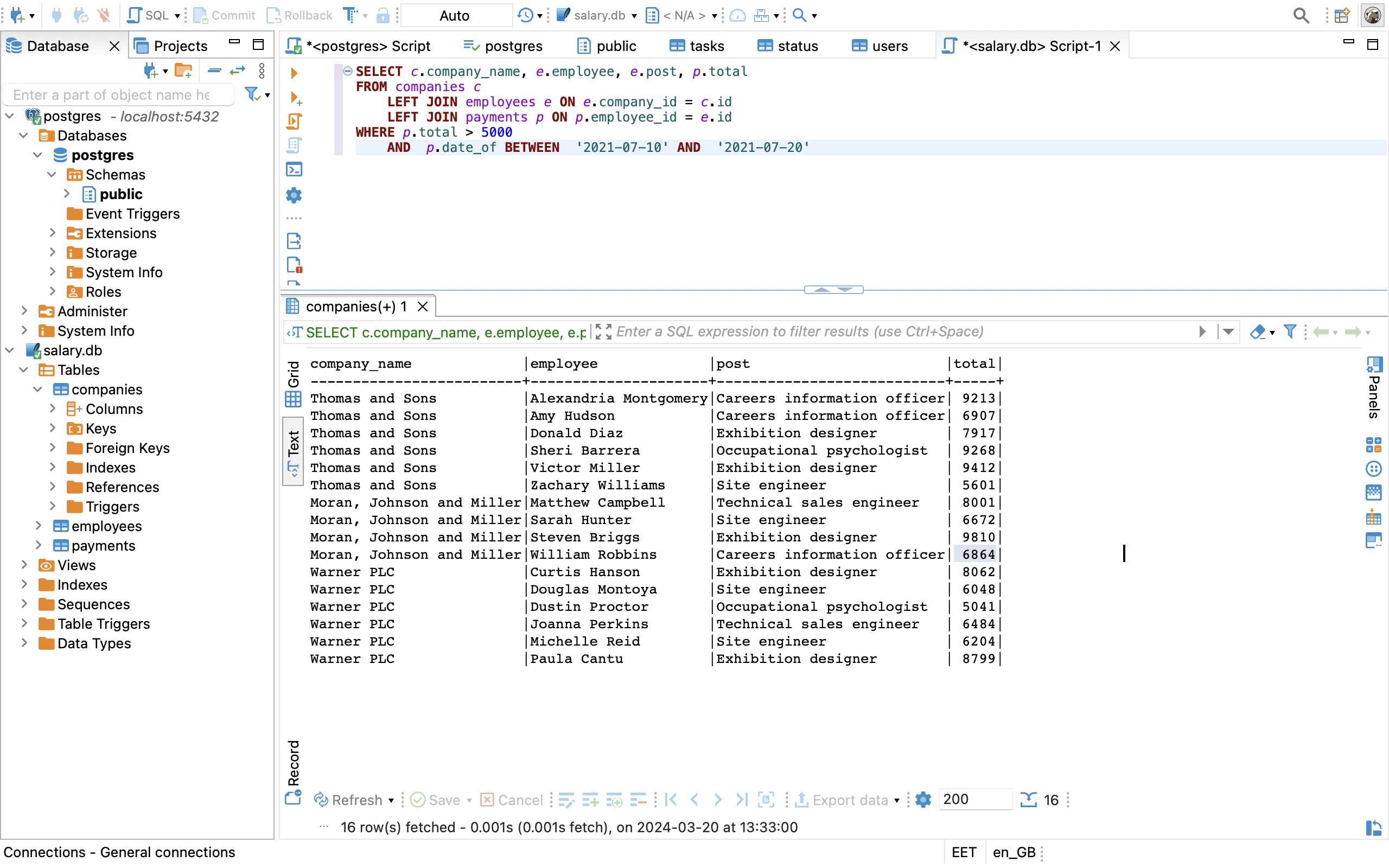Open the SQL terminal output icon
Image resolution: width=1389 pixels, height=868 pixels.
(x=294, y=169)
